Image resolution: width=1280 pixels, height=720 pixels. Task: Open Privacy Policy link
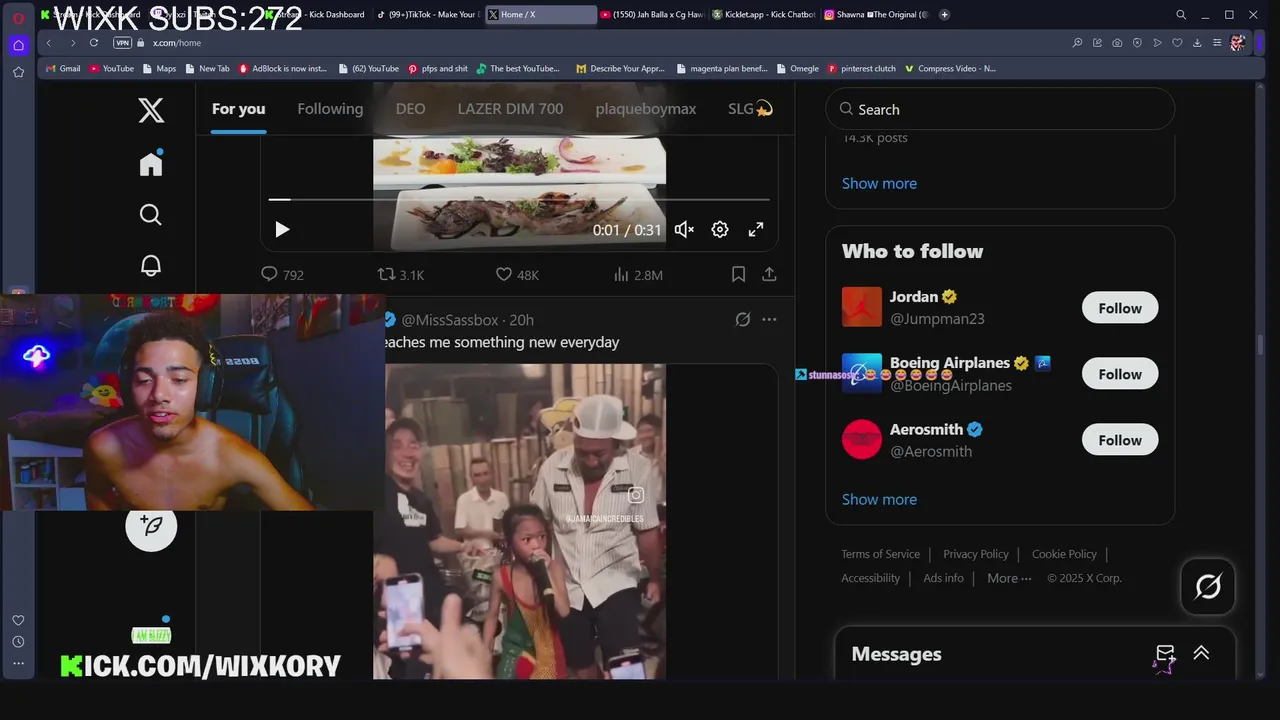976,554
